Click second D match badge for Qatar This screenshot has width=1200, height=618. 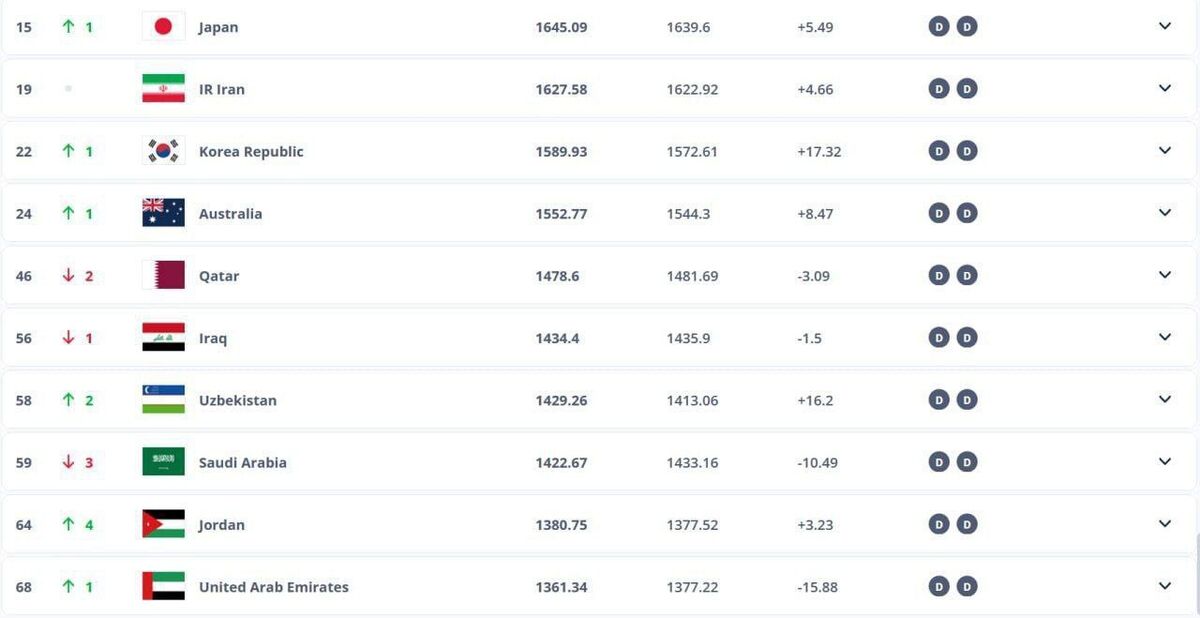pyautogui.click(x=966, y=275)
